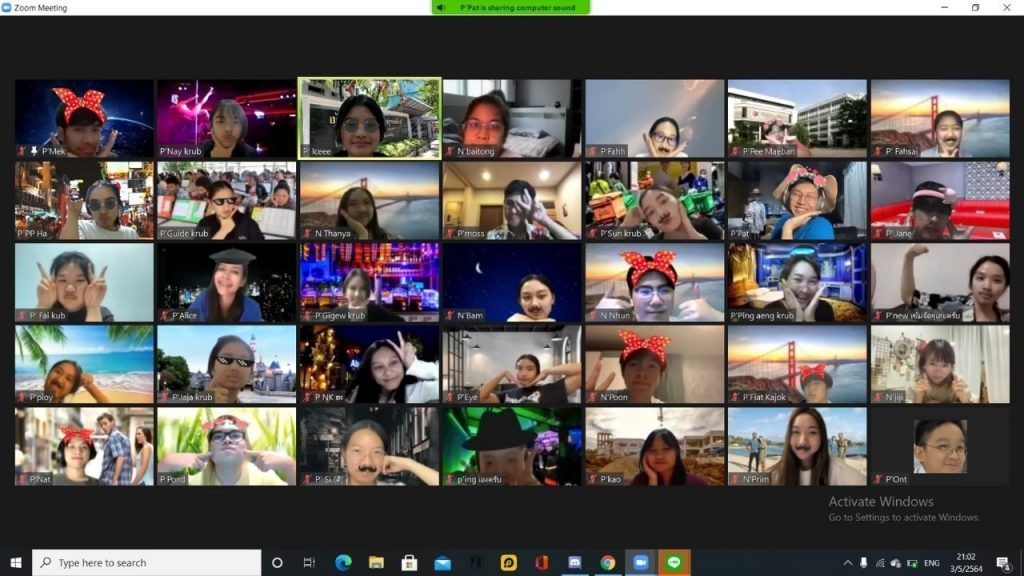Open Microsoft Edge from the taskbar
This screenshot has height=576, width=1024.
[343, 563]
